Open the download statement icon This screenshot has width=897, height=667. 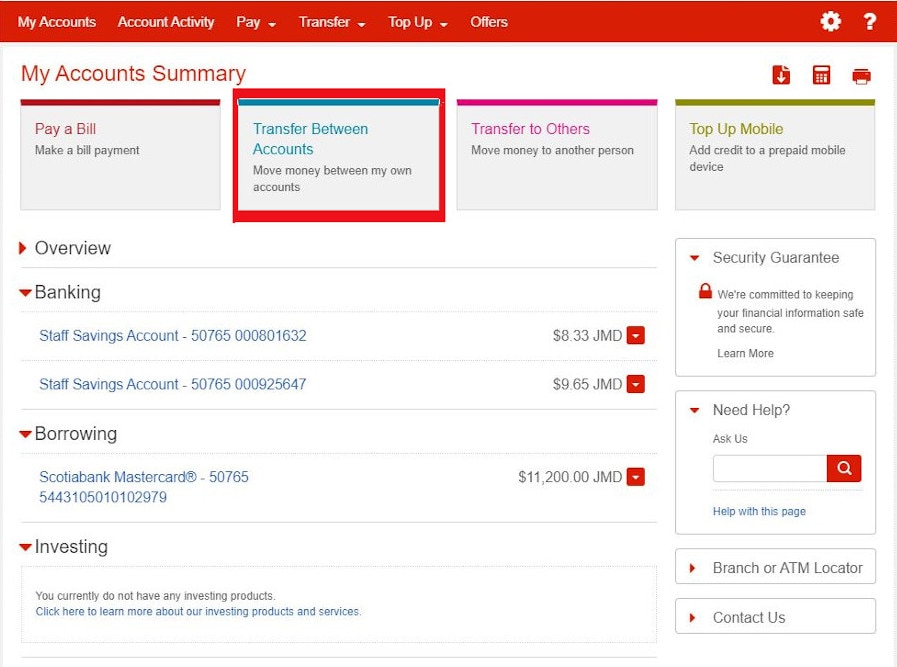pos(781,74)
